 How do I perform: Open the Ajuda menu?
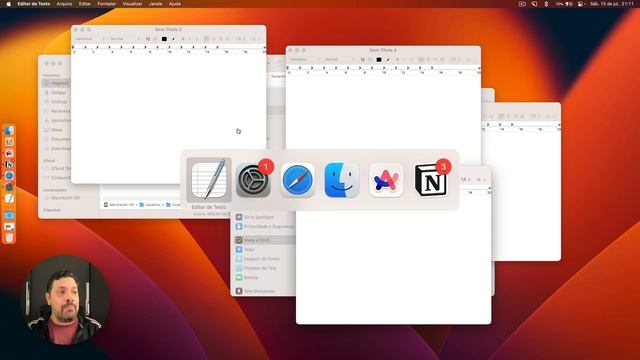(x=175, y=4)
